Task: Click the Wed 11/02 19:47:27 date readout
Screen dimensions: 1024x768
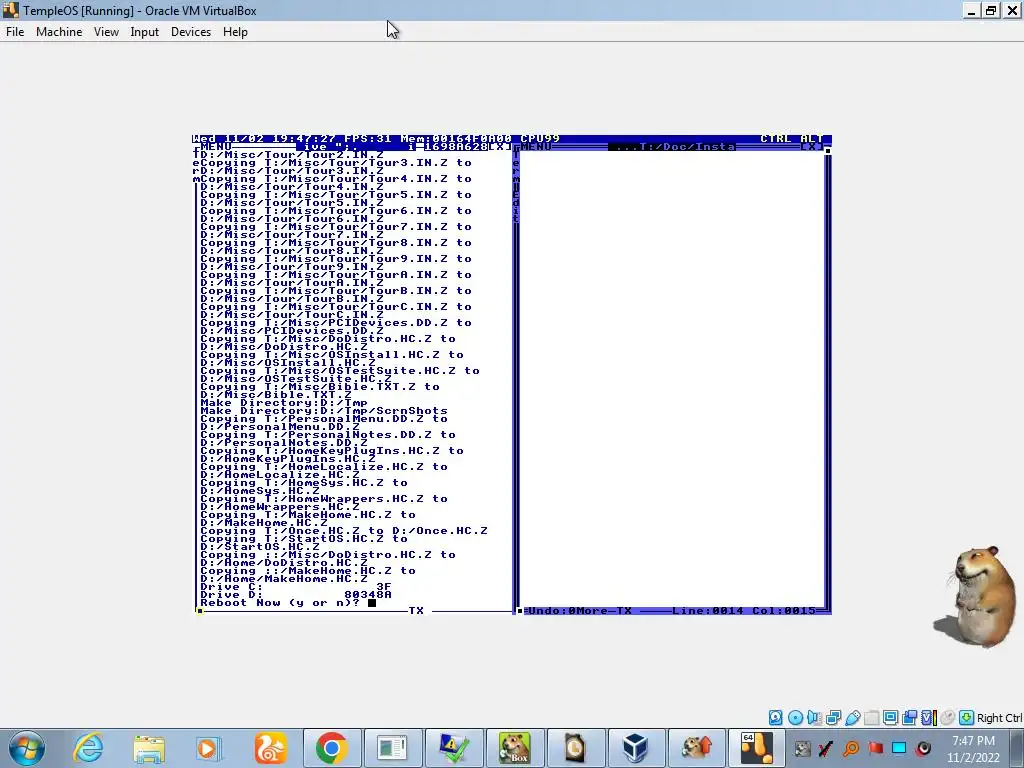Action: [264, 138]
